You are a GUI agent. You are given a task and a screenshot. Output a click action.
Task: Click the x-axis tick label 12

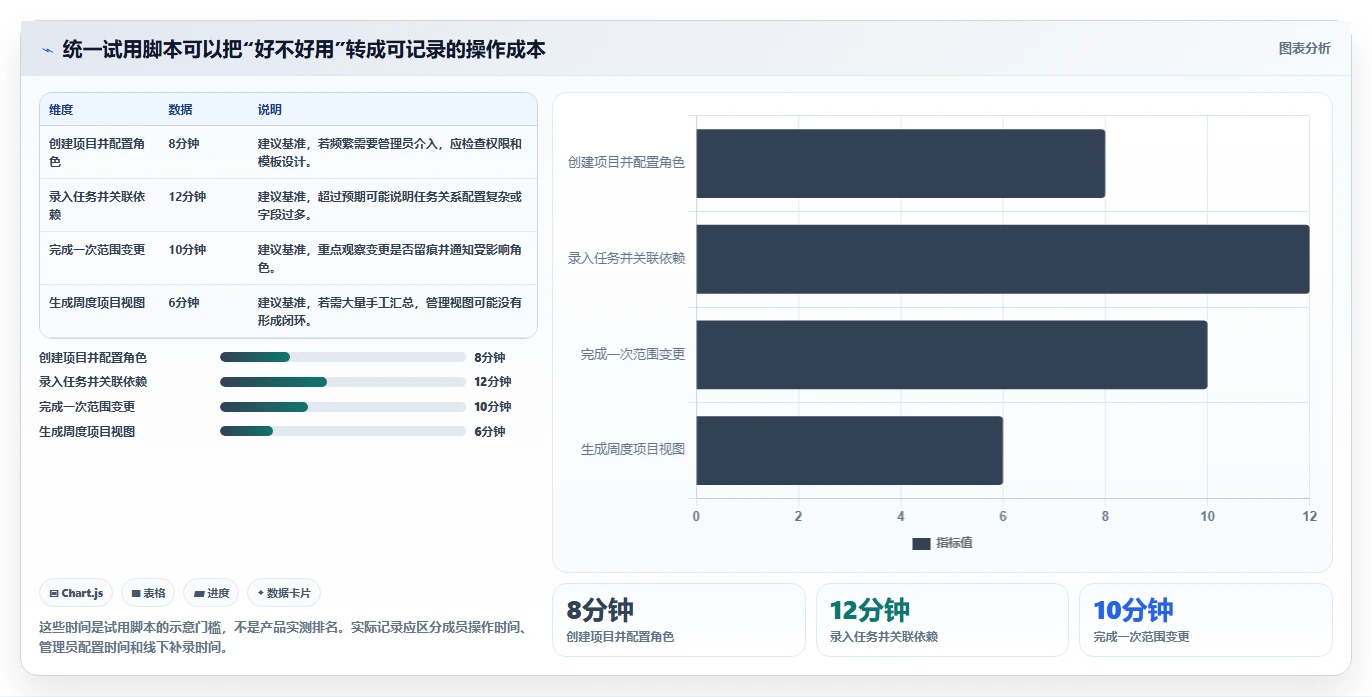[1309, 517]
